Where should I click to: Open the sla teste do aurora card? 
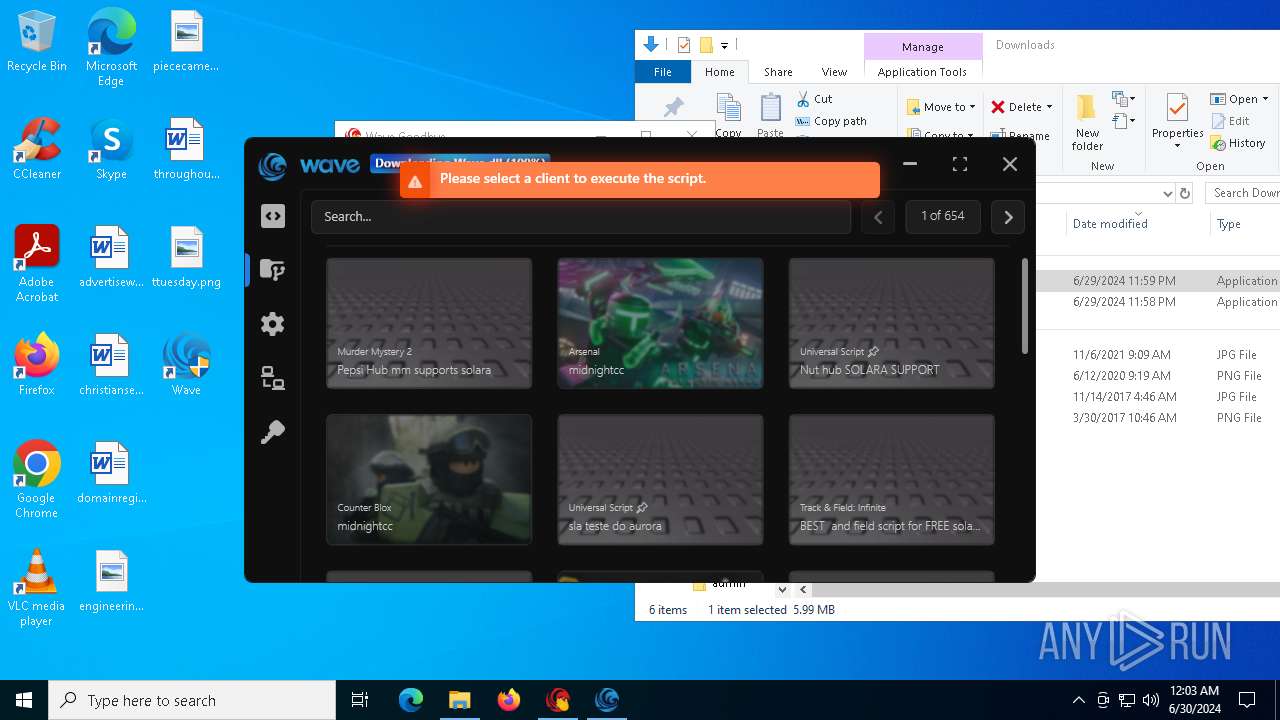tap(660, 479)
